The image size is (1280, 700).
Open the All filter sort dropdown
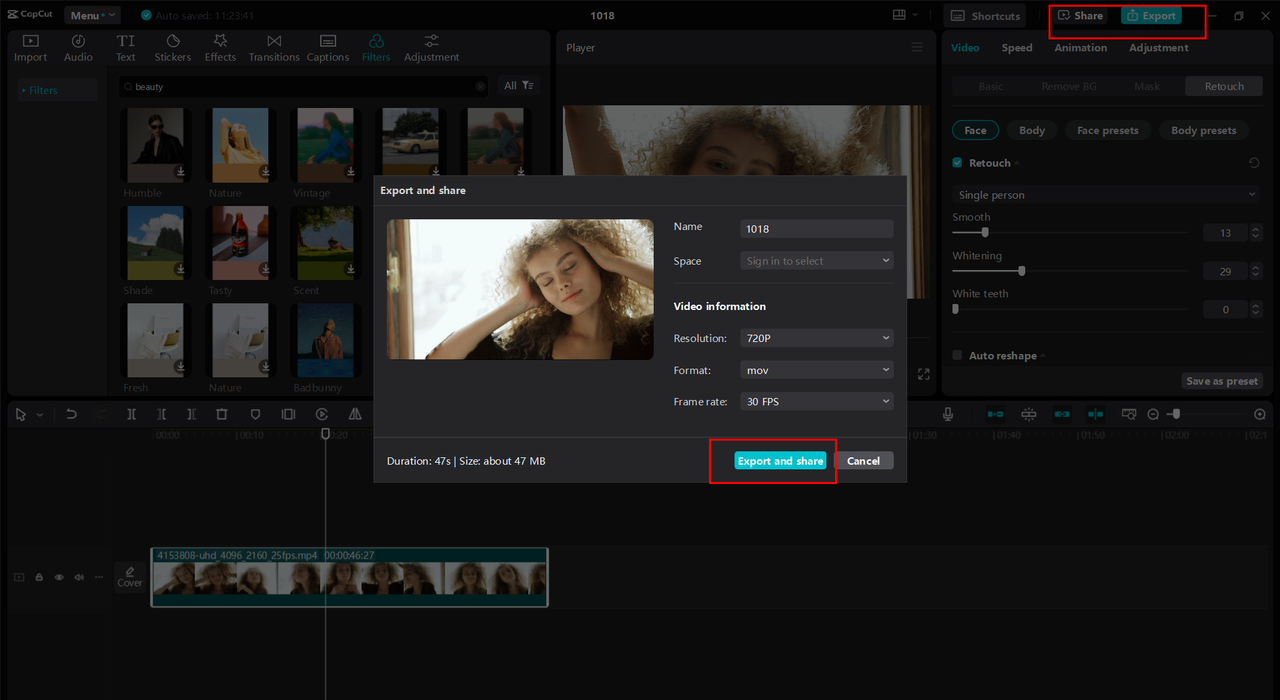[519, 86]
